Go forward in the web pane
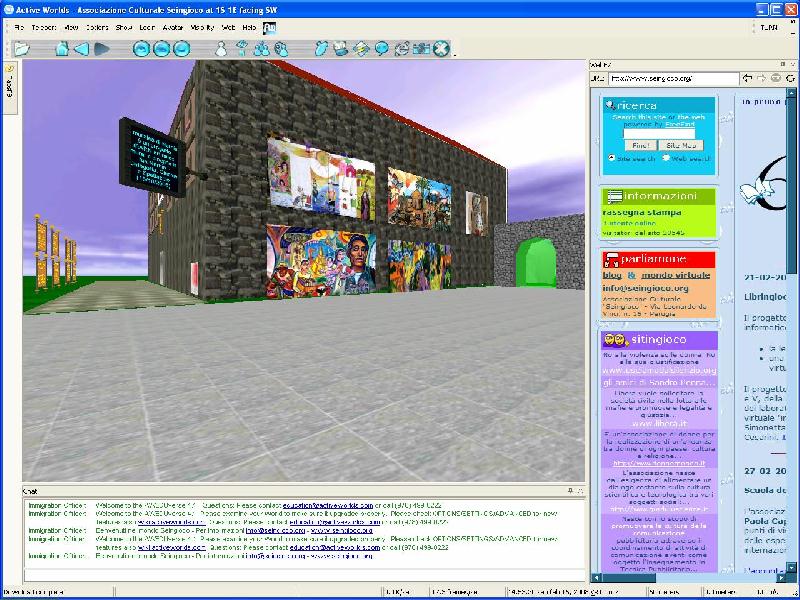Image resolution: width=800 pixels, height=600 pixels. [761, 78]
